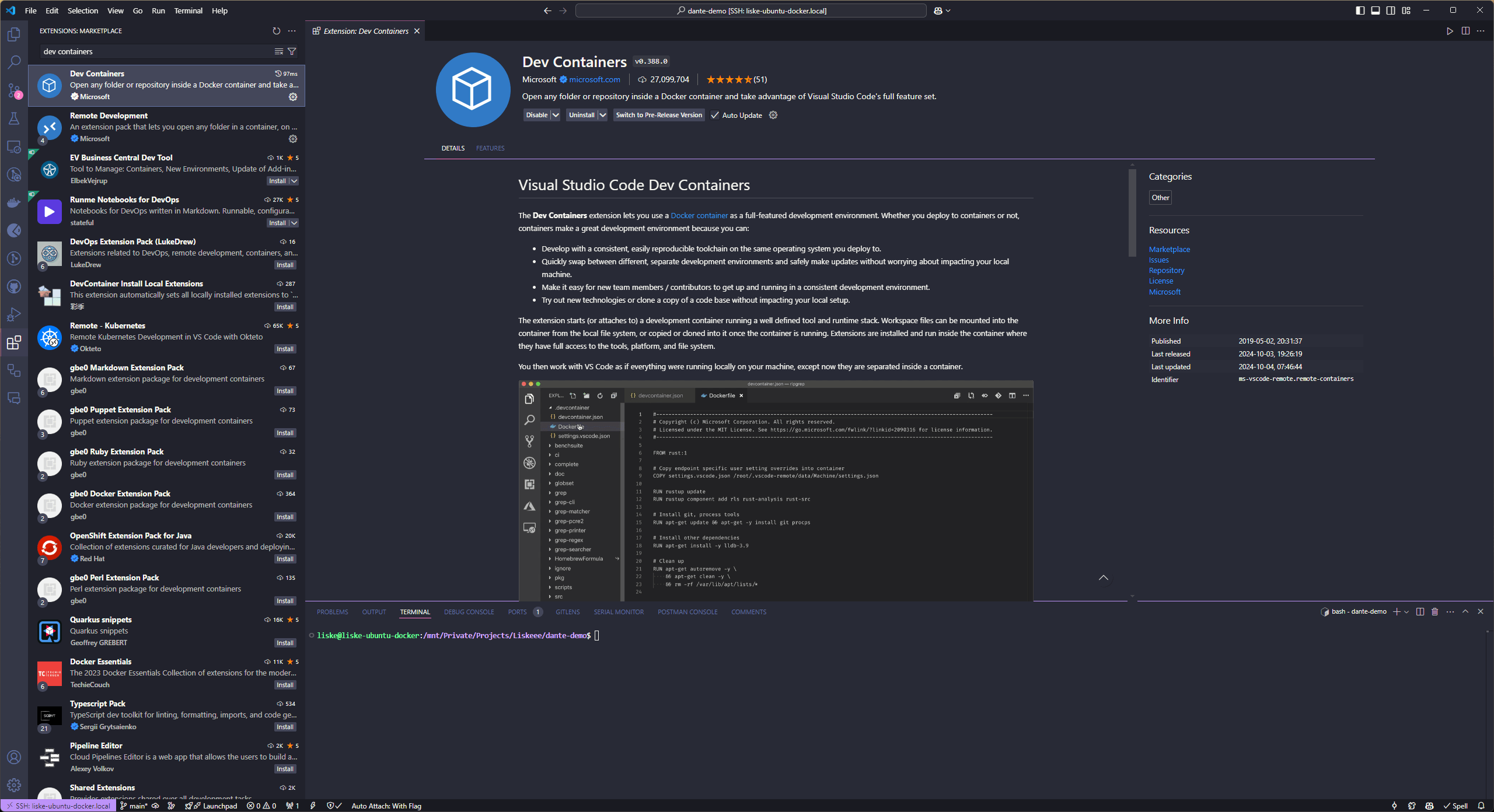
Task: Open the Run and Debug view
Action: click(x=14, y=314)
